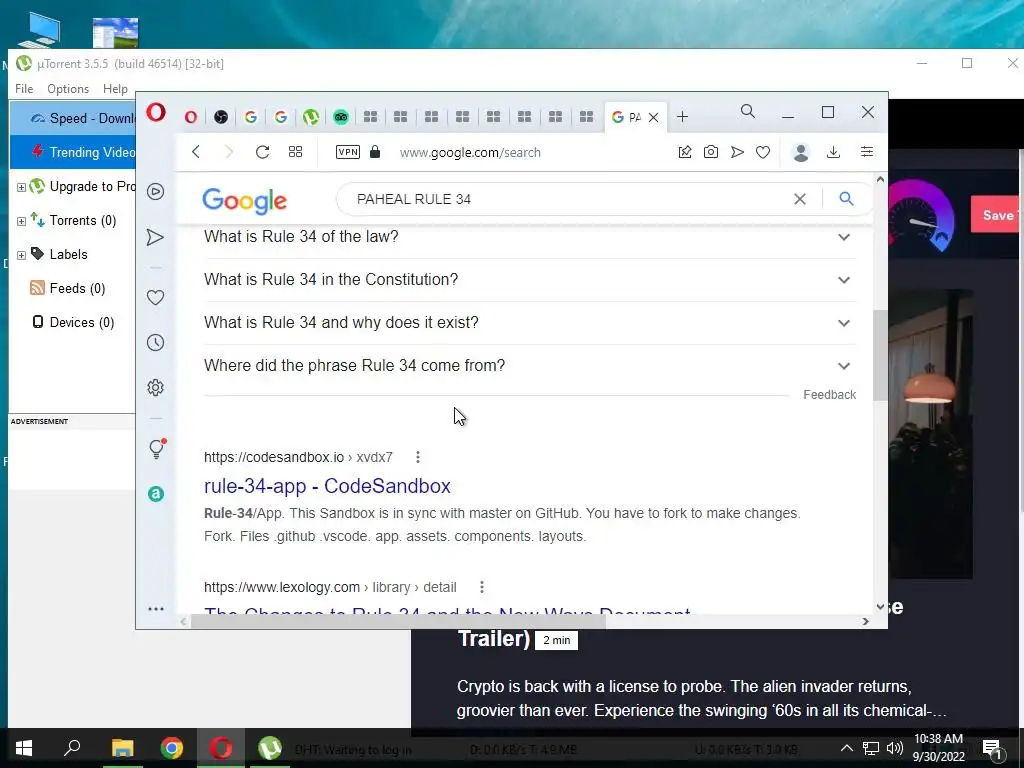Switch to the first Opera tab

[x=191, y=117]
